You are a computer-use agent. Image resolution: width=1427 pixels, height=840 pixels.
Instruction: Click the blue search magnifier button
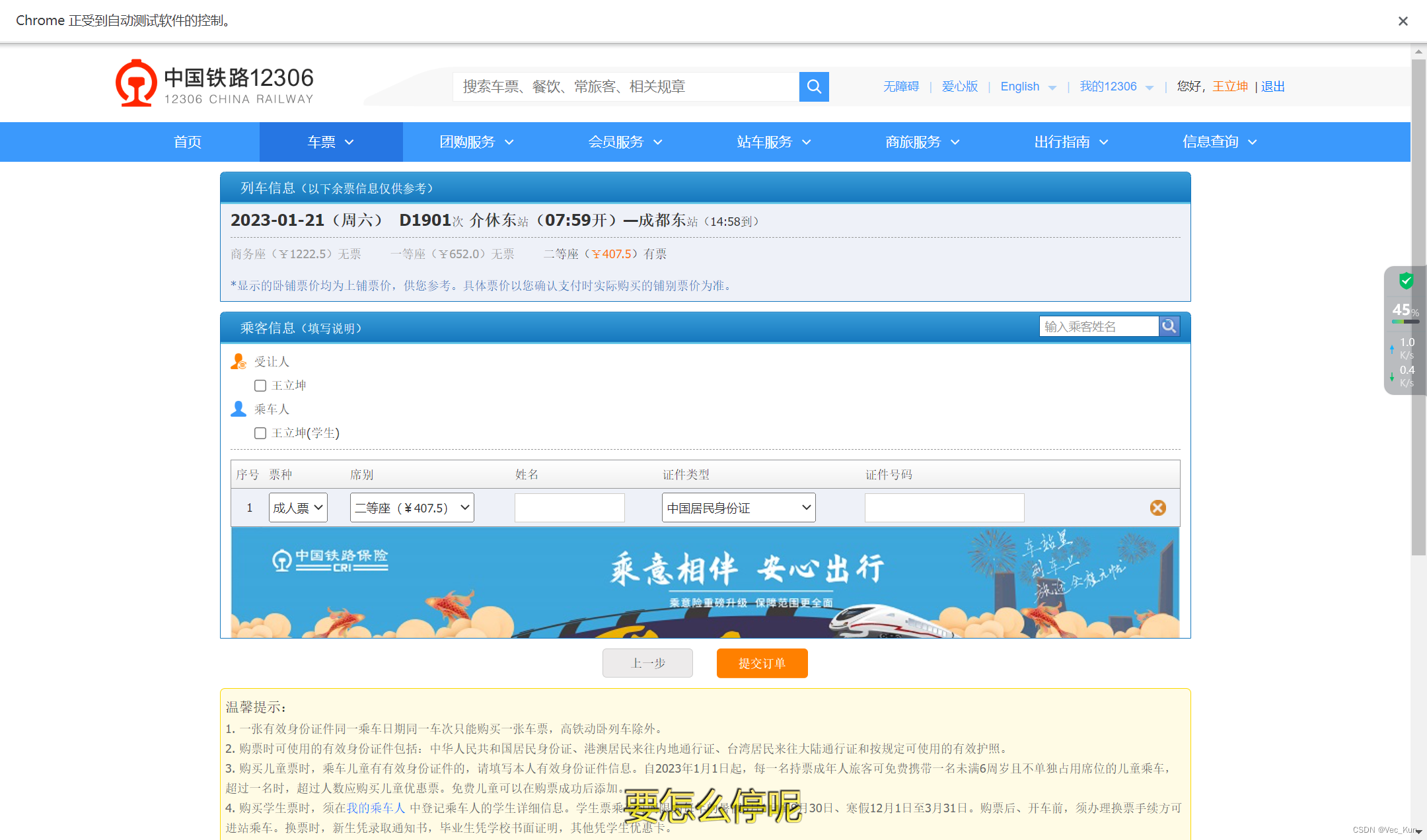[x=814, y=87]
